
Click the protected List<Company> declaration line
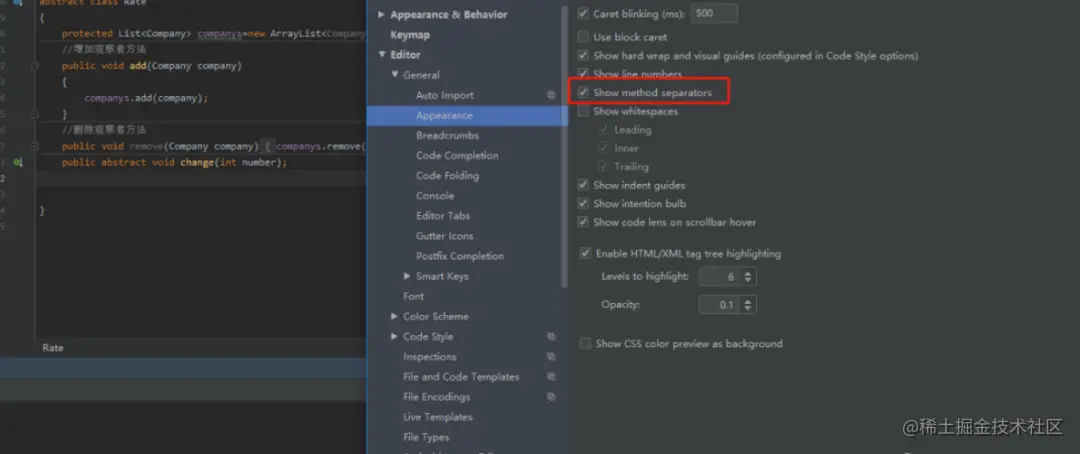(213, 34)
